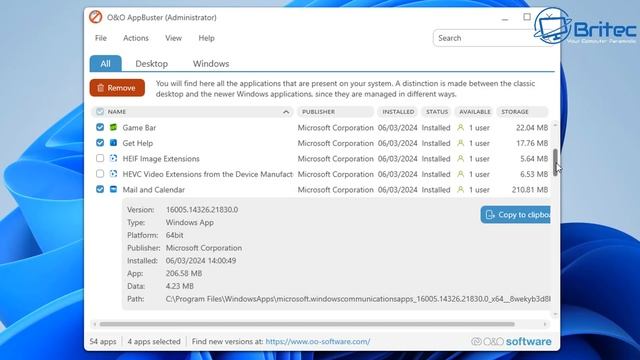Click the vertical scrollbar down arrow
640x360 pixels.
(x=555, y=314)
